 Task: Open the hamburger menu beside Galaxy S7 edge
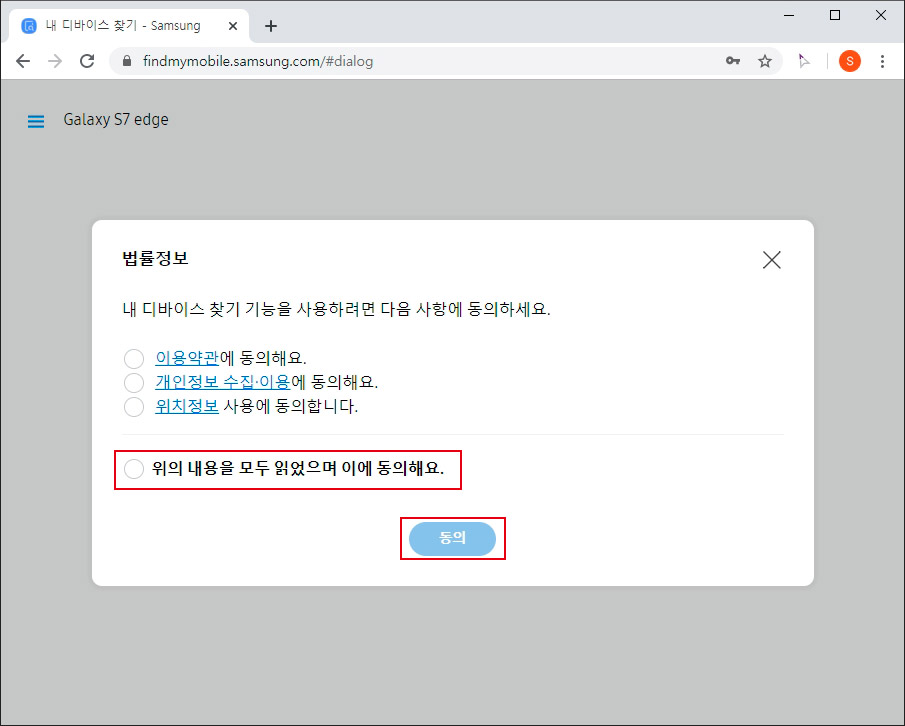36,121
